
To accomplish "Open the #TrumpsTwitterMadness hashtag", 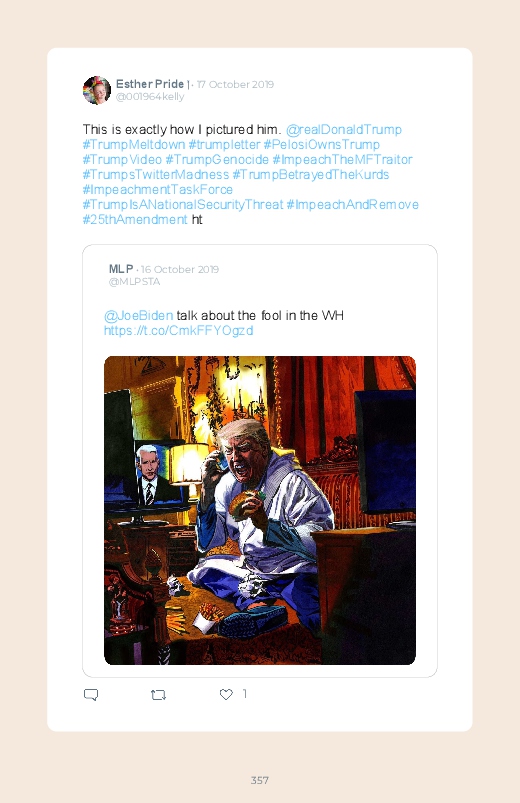I will pyautogui.click(x=156, y=175).
